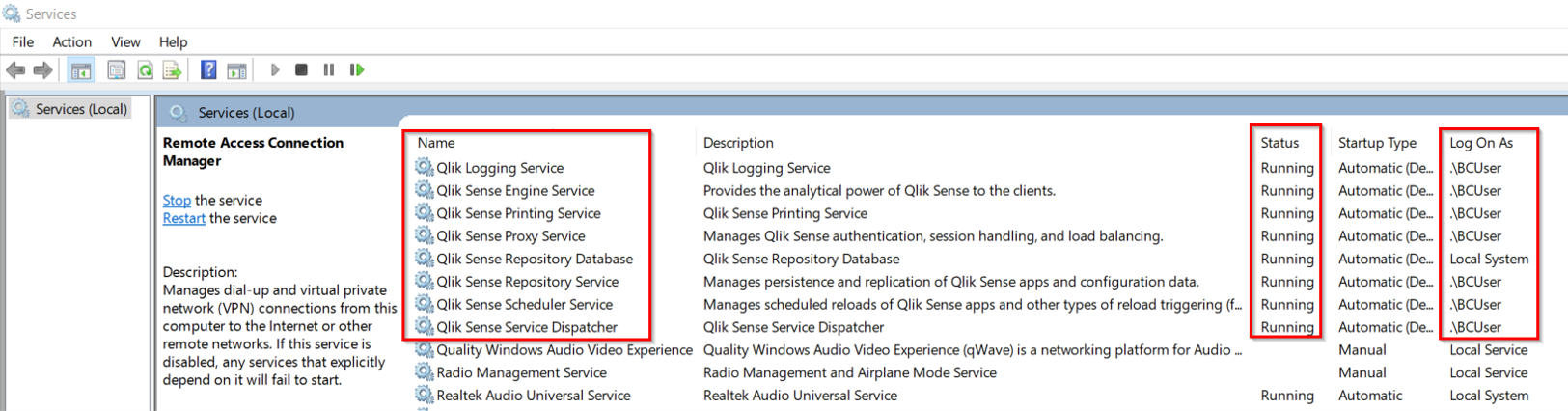Click Running status of Realtek Audio Universal Service
Screen dimensions: 1568x411
pos(1287,396)
